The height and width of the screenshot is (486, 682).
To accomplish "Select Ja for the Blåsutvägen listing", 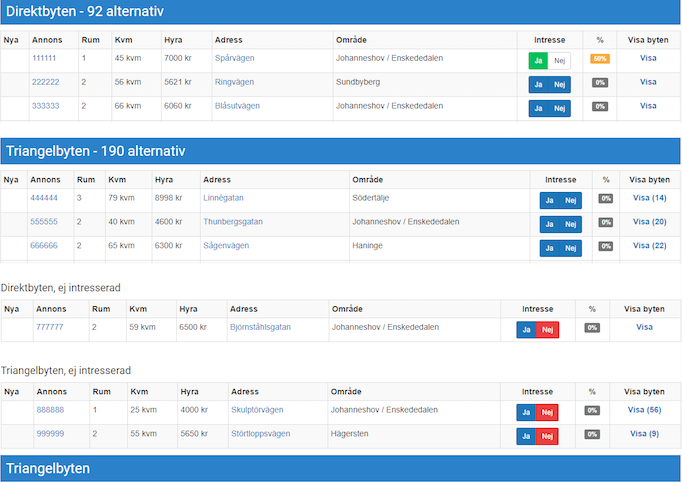I will pos(538,108).
